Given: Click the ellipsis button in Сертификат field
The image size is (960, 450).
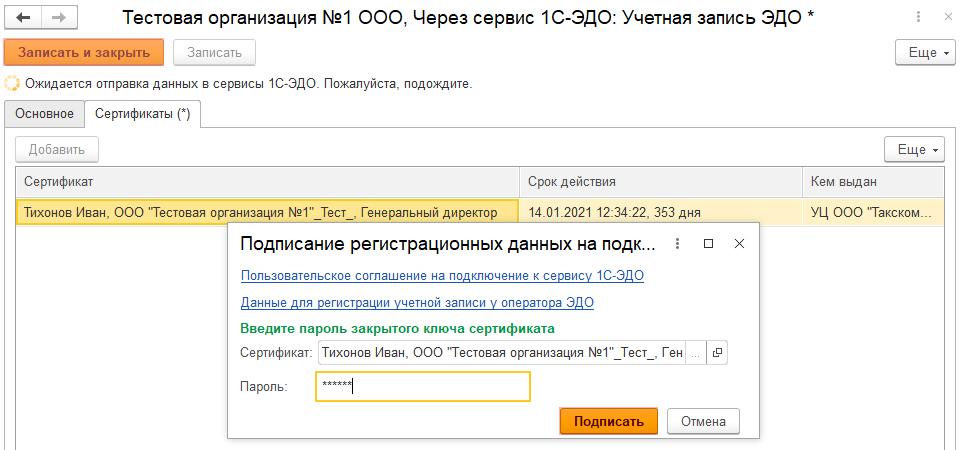Looking at the screenshot, I should pyautogui.click(x=696, y=353).
